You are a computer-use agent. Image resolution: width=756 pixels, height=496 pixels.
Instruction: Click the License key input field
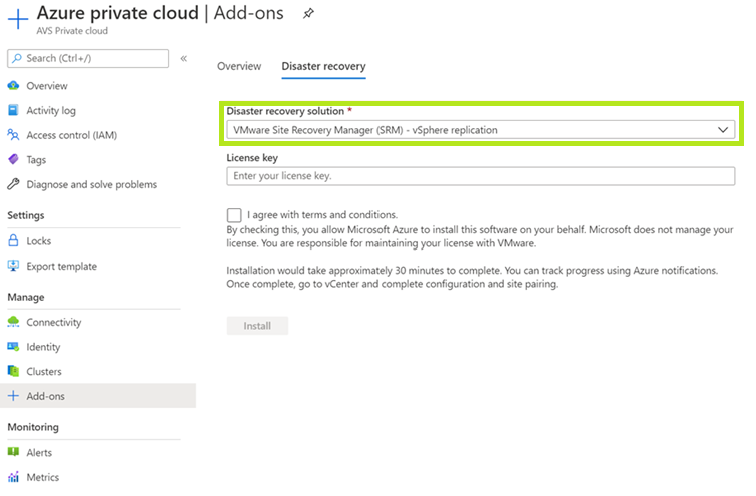481,176
